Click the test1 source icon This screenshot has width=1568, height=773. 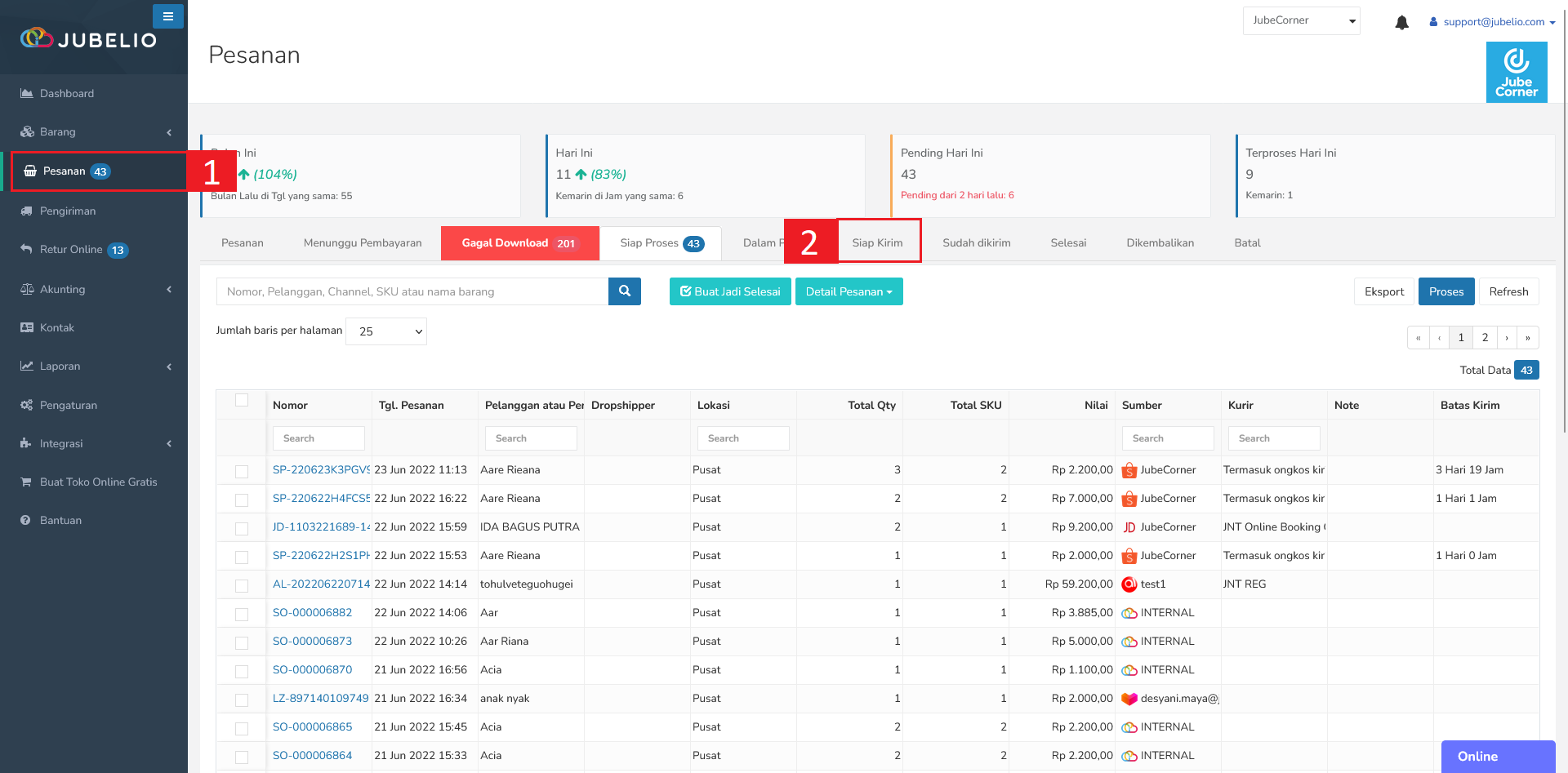coord(1129,584)
